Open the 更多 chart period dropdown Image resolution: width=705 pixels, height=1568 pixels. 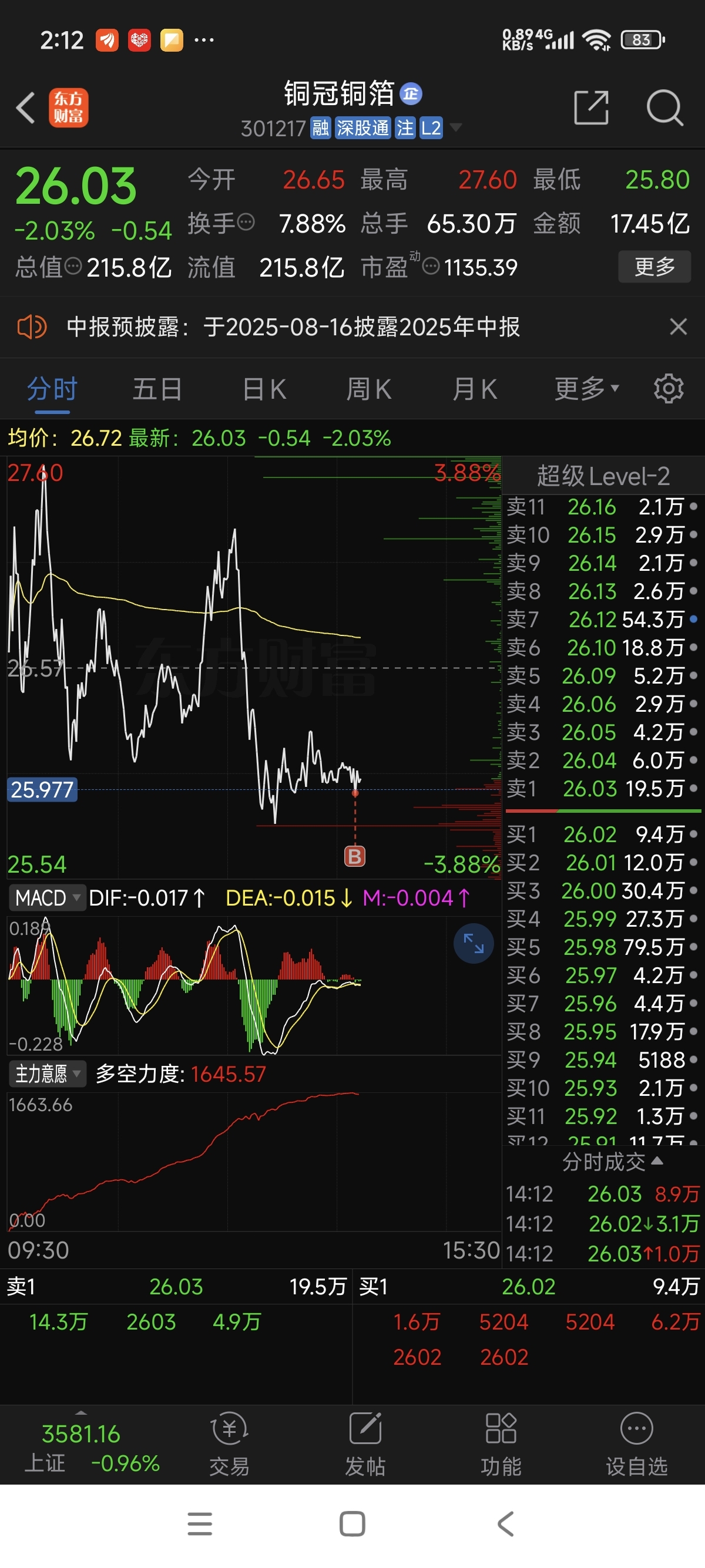(586, 389)
